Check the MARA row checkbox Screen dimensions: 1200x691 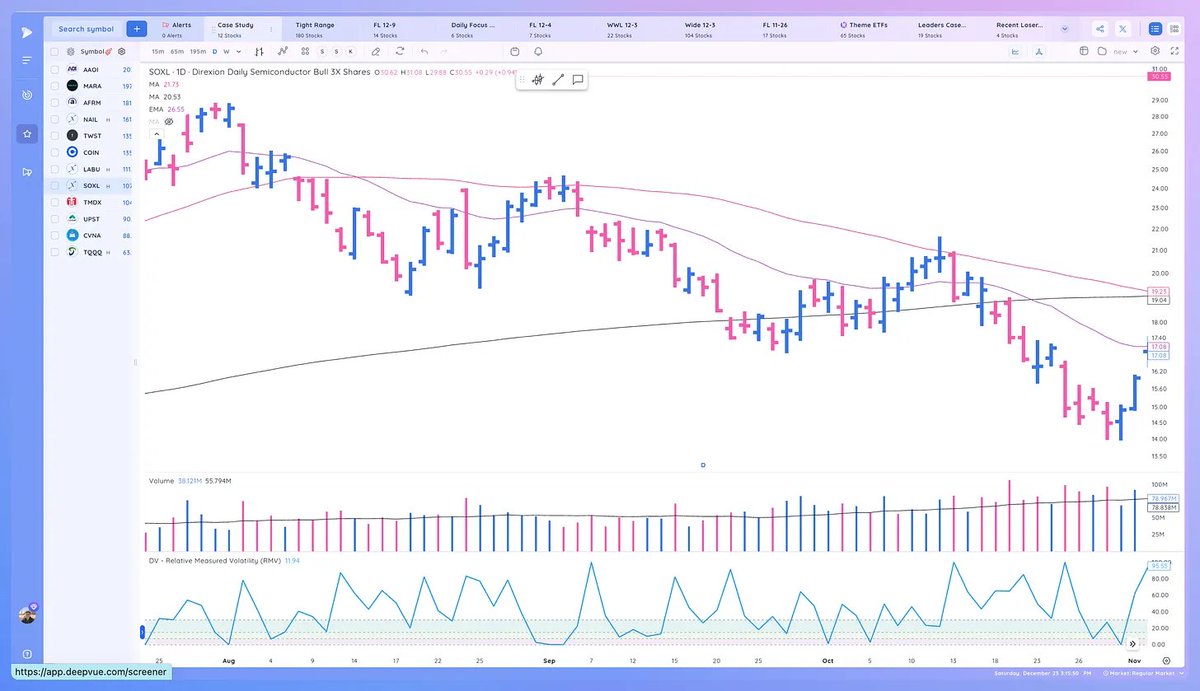[54, 86]
